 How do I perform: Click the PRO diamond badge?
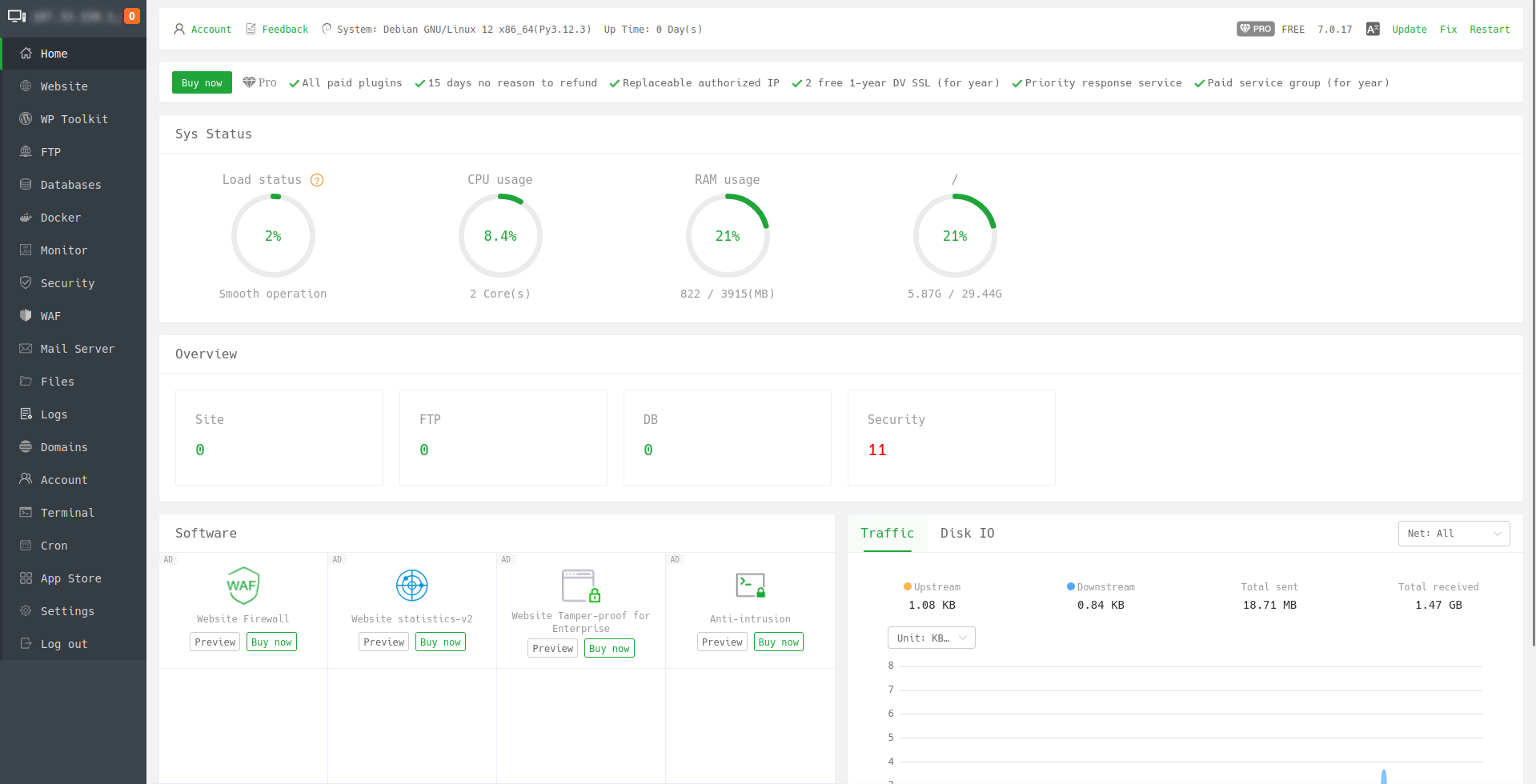[1255, 30]
